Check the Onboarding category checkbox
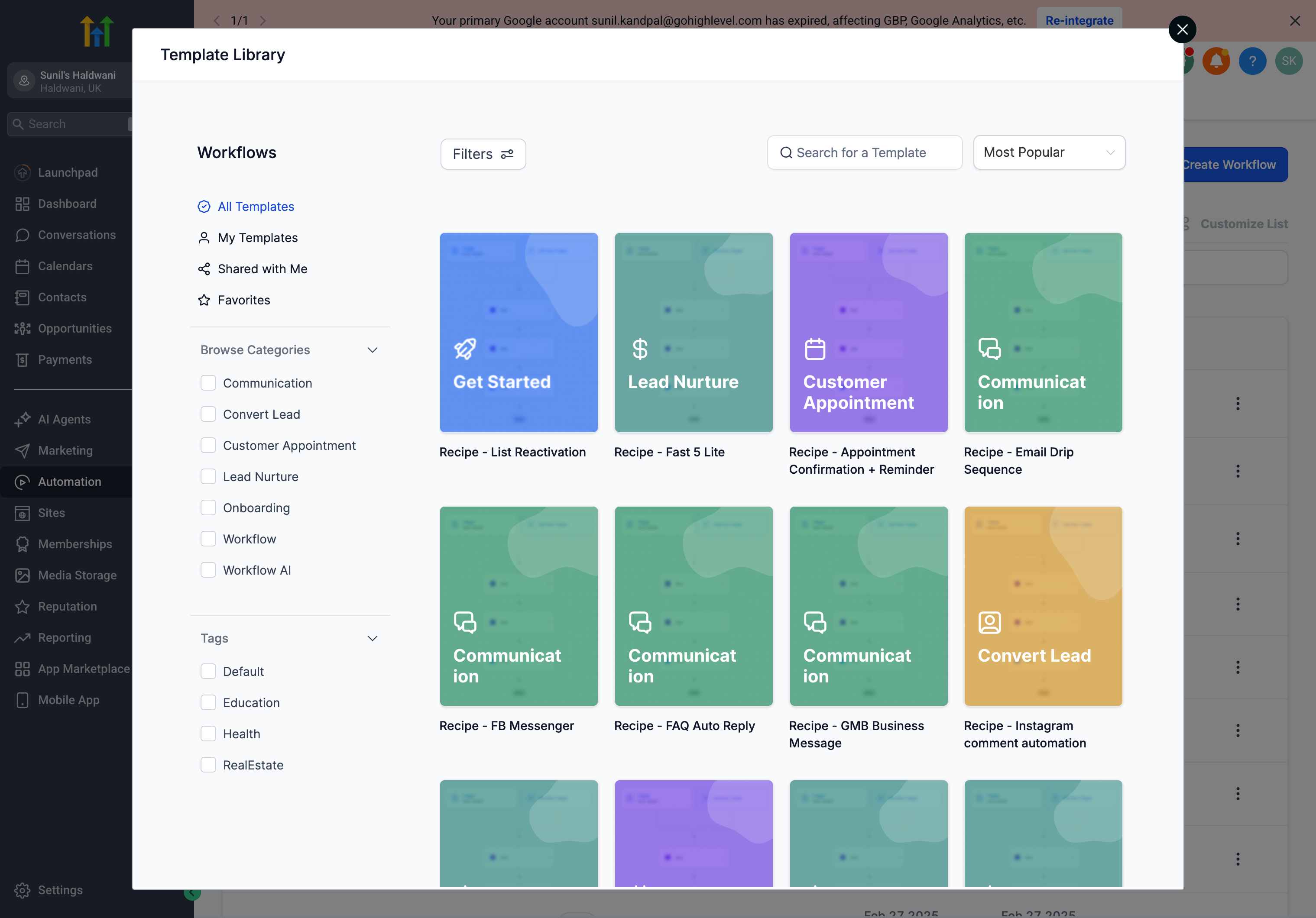This screenshot has height=918, width=1316. pos(208,507)
